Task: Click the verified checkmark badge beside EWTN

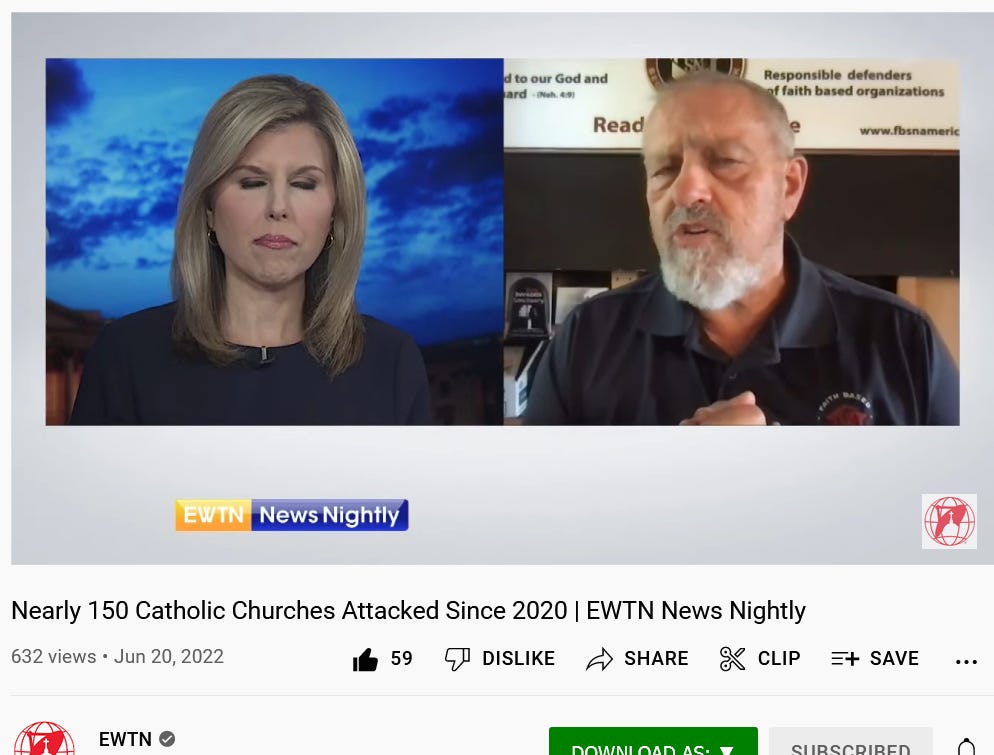Action: point(167,739)
